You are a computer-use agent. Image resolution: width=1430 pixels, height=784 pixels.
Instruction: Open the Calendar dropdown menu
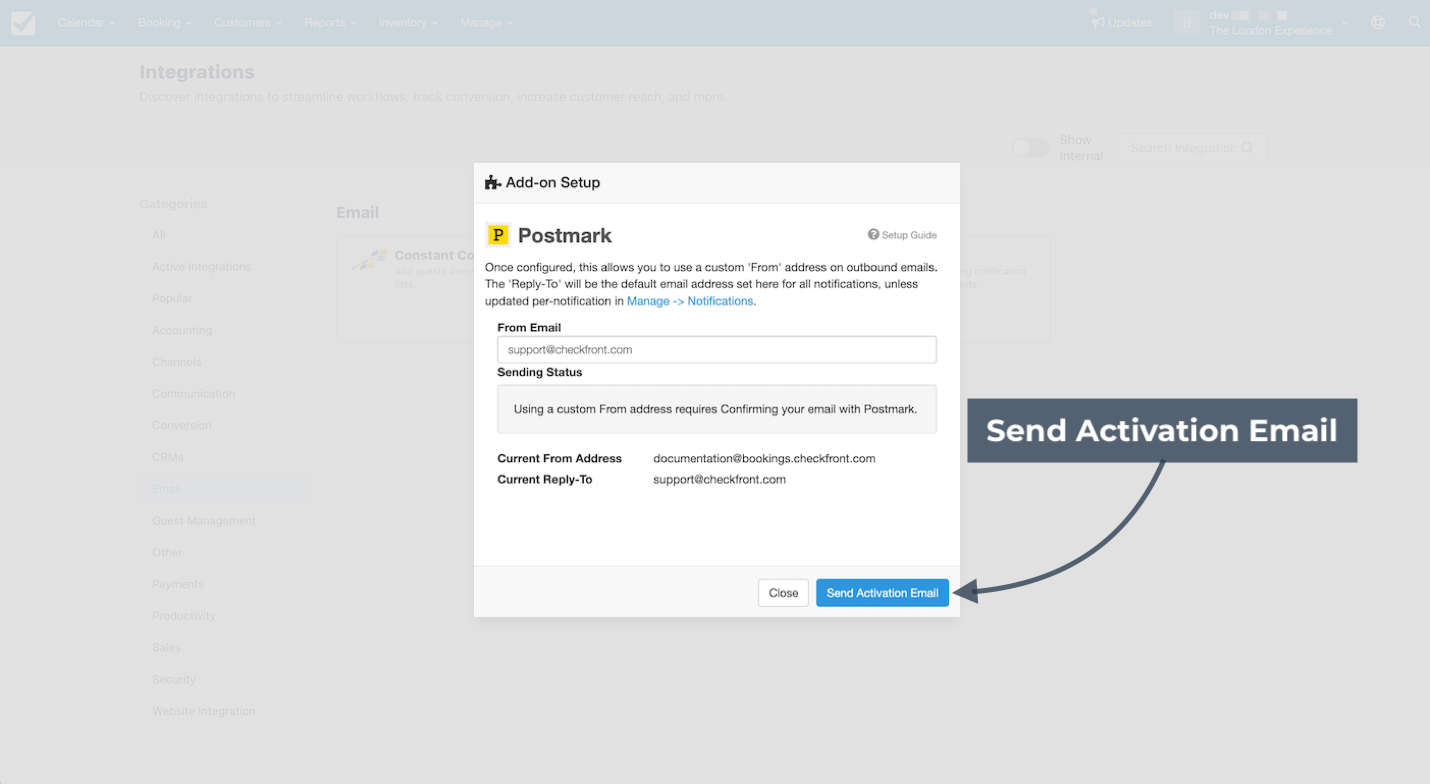pos(86,22)
